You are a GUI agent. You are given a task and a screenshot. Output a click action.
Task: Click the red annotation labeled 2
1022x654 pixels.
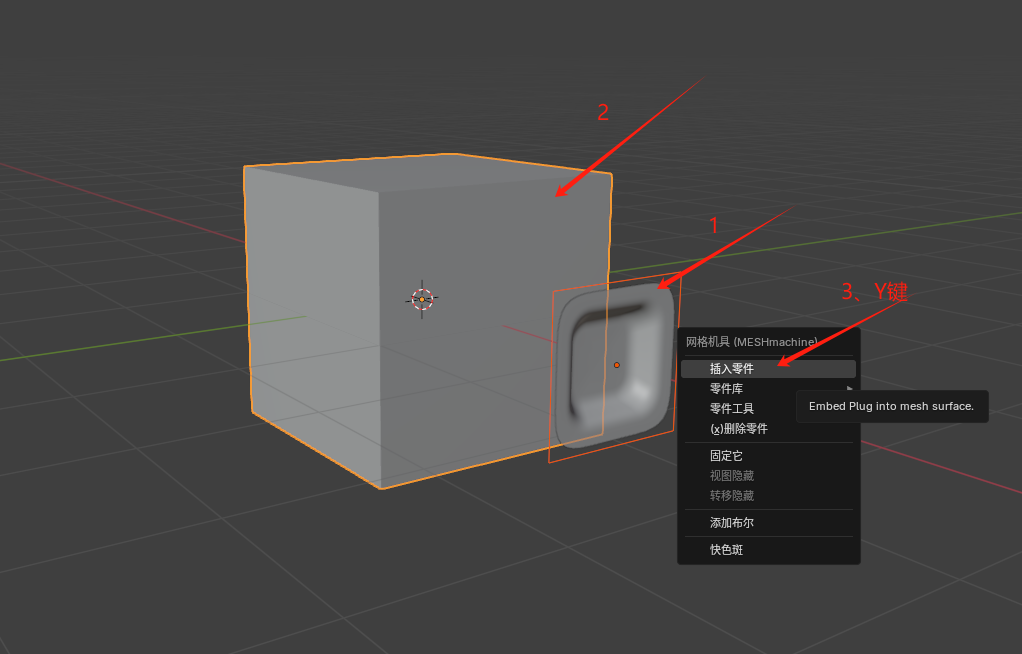[x=601, y=113]
